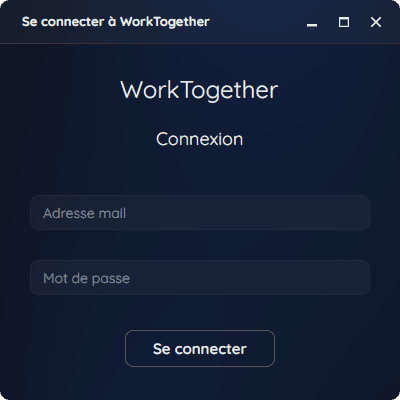Maximize the WorkTogether login window
This screenshot has height=400, width=400.
pyautogui.click(x=344, y=22)
